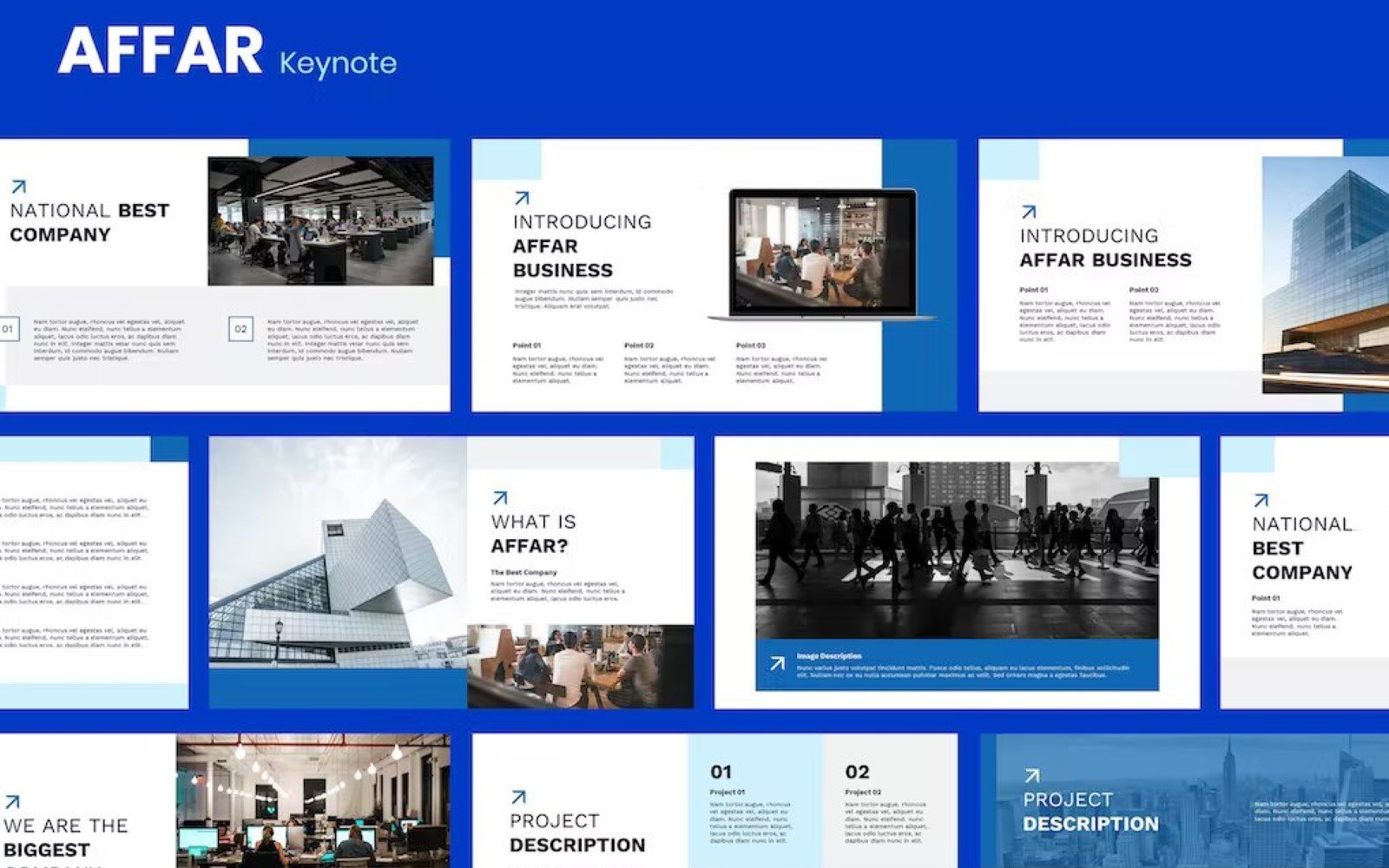Viewport: 1389px width, 868px height.
Task: Click the outlined '02' number box
Action: click(240, 329)
